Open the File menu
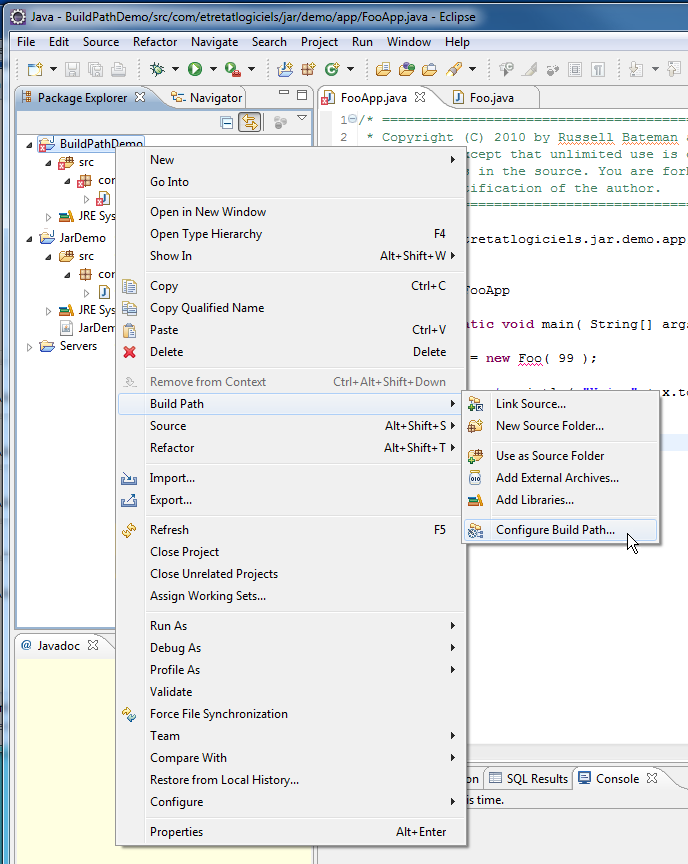This screenshot has width=688, height=864. [x=26, y=42]
